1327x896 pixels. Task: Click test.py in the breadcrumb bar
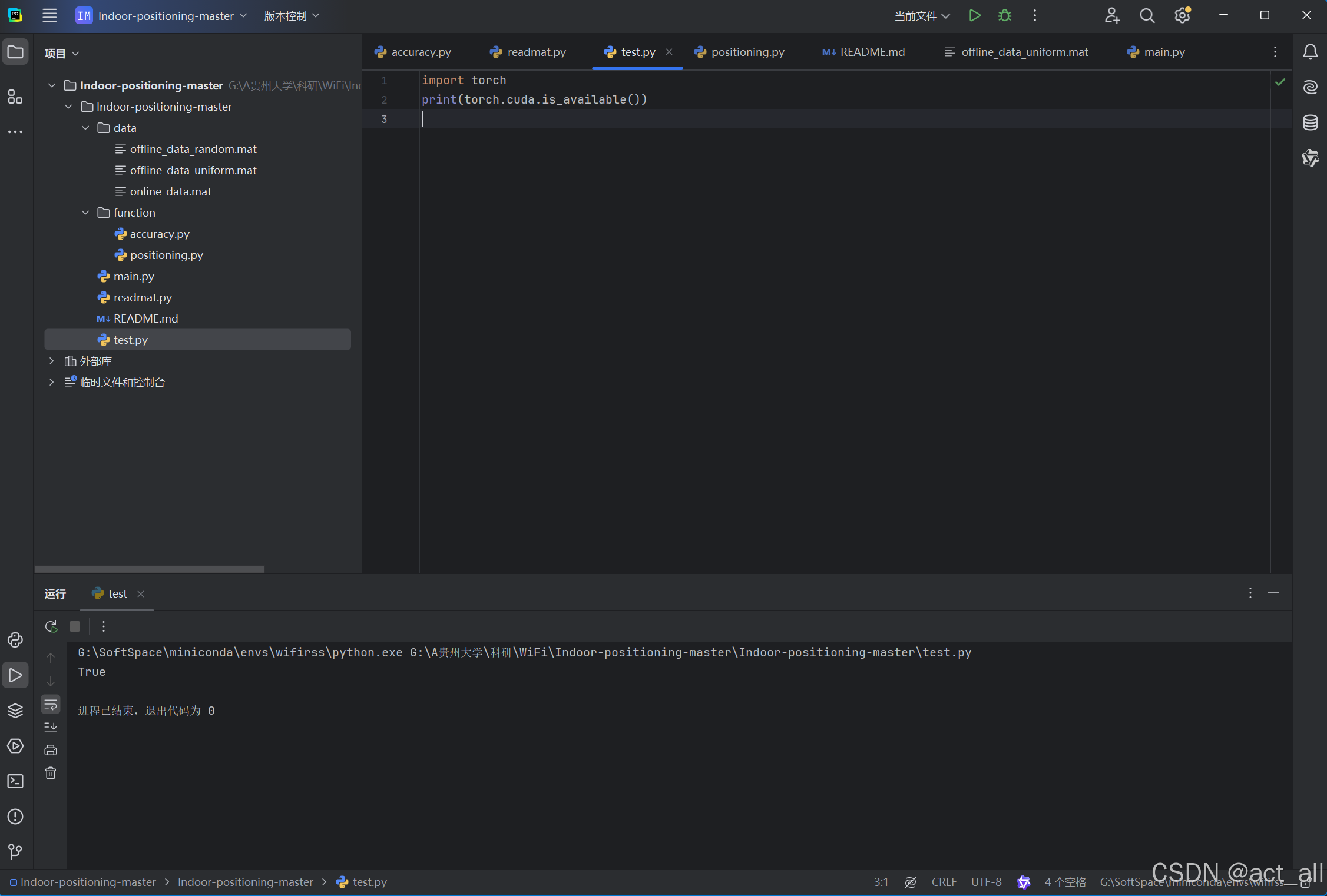tap(369, 881)
